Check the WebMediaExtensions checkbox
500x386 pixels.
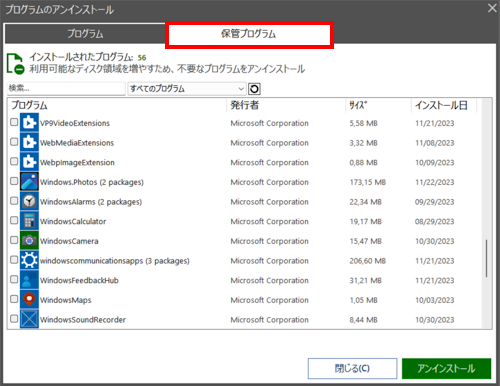tap(14, 142)
